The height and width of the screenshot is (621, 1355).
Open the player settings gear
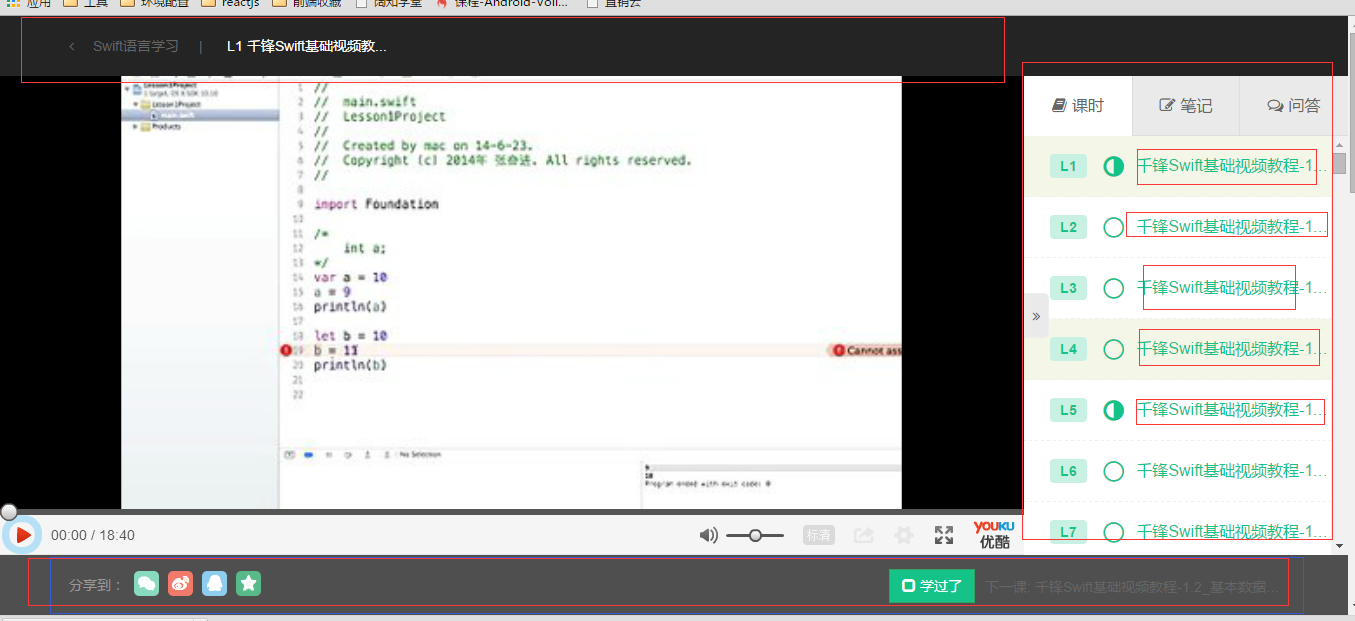[x=904, y=535]
